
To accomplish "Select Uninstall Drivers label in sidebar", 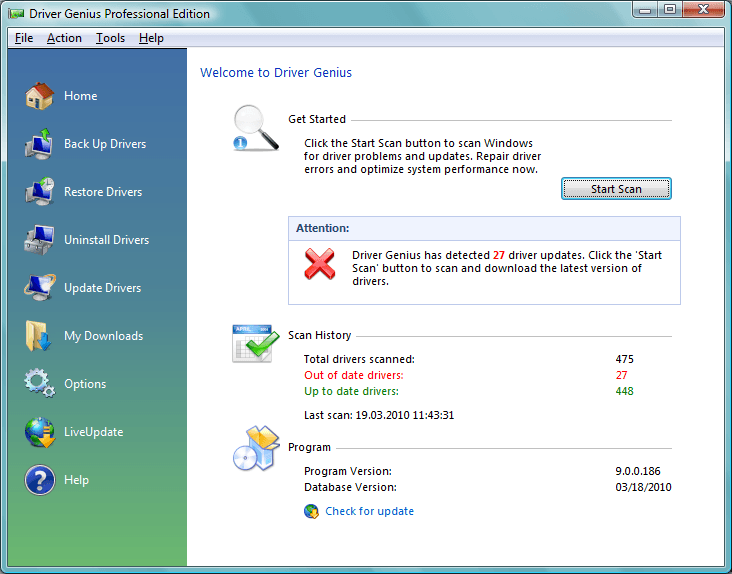I will point(106,240).
